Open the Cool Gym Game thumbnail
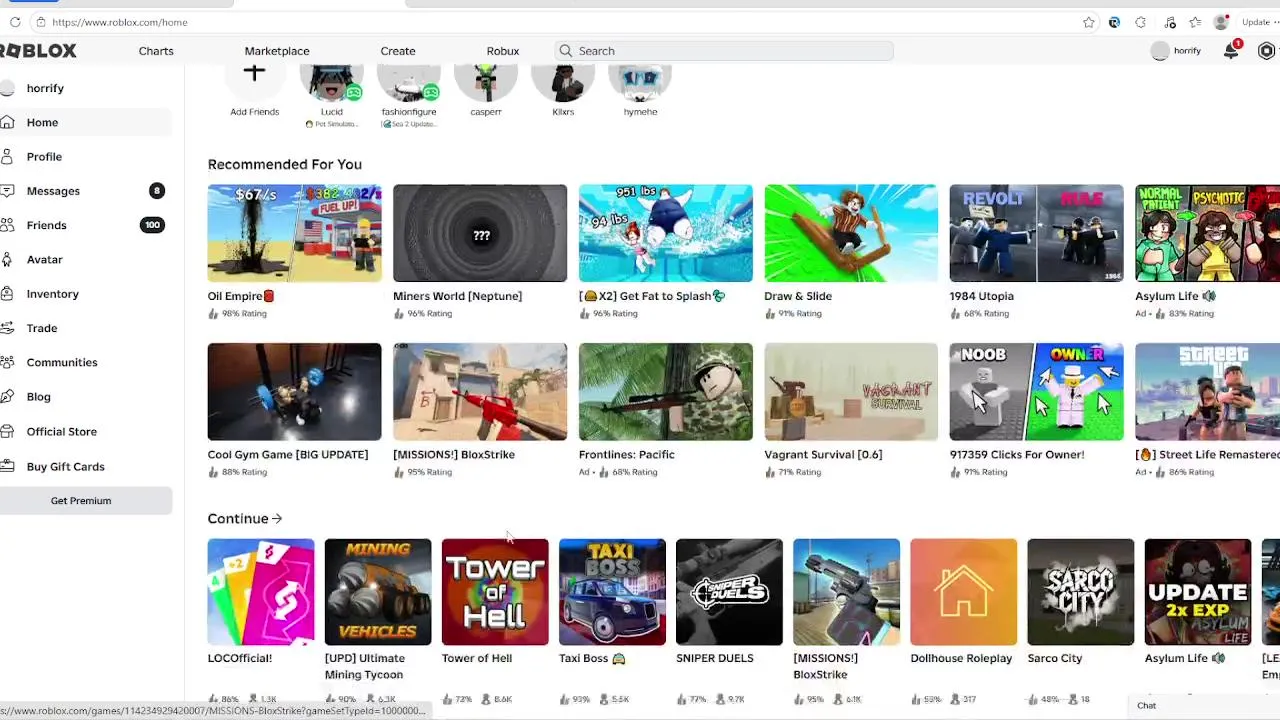 (x=294, y=392)
